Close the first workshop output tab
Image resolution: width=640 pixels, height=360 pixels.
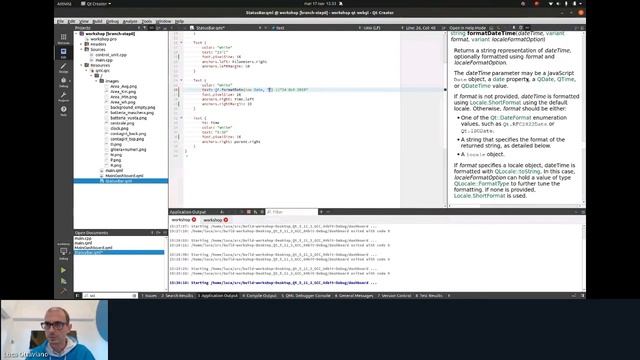(x=194, y=220)
